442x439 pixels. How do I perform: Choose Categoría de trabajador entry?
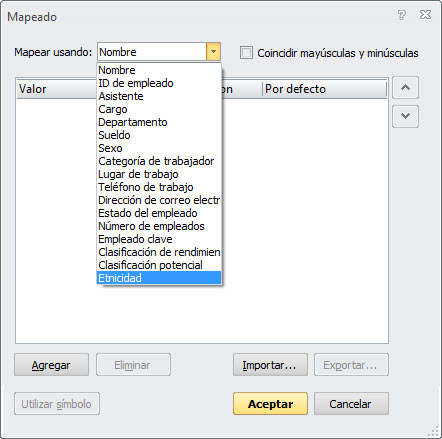click(x=159, y=161)
